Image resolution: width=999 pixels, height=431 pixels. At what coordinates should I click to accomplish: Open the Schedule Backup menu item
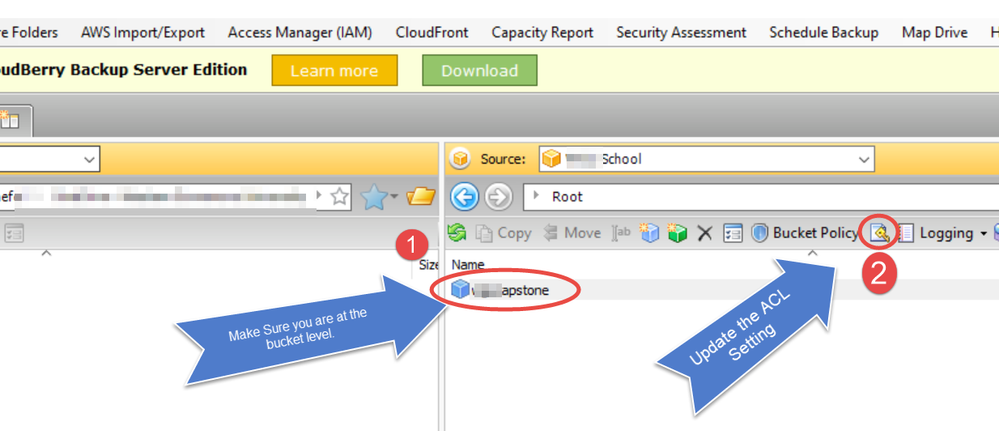click(824, 33)
